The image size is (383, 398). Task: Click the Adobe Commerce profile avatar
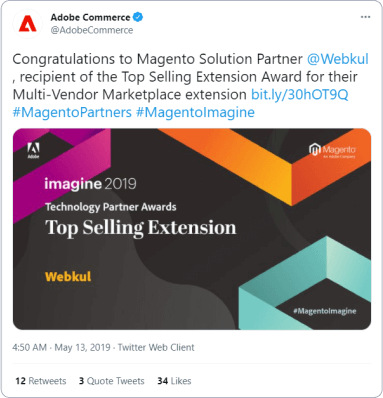tap(27, 24)
